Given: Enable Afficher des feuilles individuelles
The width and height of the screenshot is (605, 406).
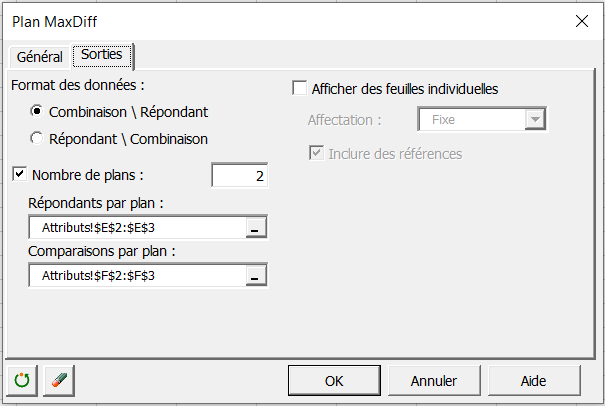Looking at the screenshot, I should pos(300,88).
